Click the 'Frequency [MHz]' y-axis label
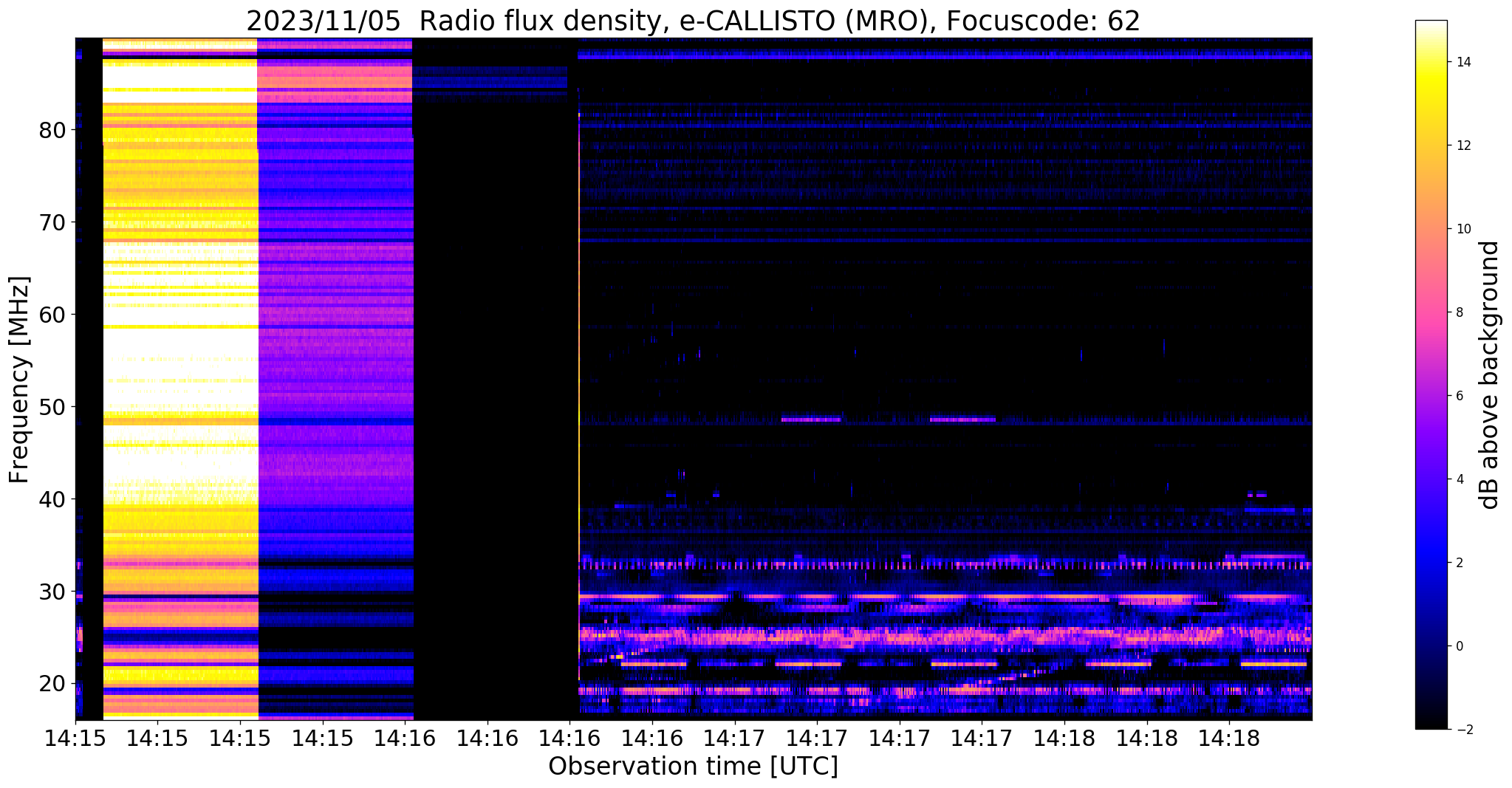Image resolution: width=1512 pixels, height=788 pixels. (x=20, y=380)
